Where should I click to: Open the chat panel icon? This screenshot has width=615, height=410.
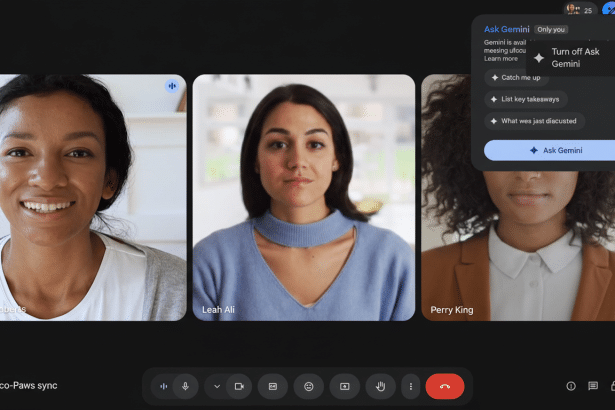pyautogui.click(x=593, y=386)
